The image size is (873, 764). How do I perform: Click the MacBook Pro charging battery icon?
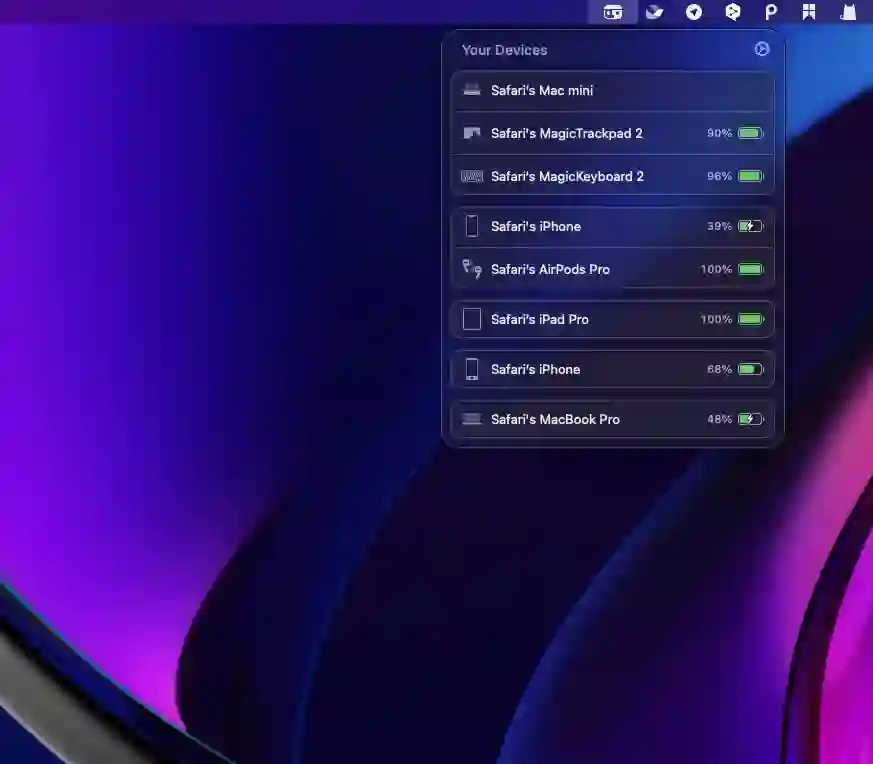click(751, 419)
